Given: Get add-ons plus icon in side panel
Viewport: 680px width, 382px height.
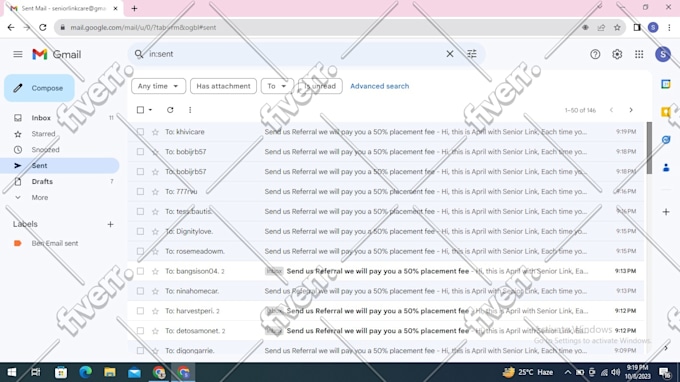Looking at the screenshot, I should coord(666,212).
